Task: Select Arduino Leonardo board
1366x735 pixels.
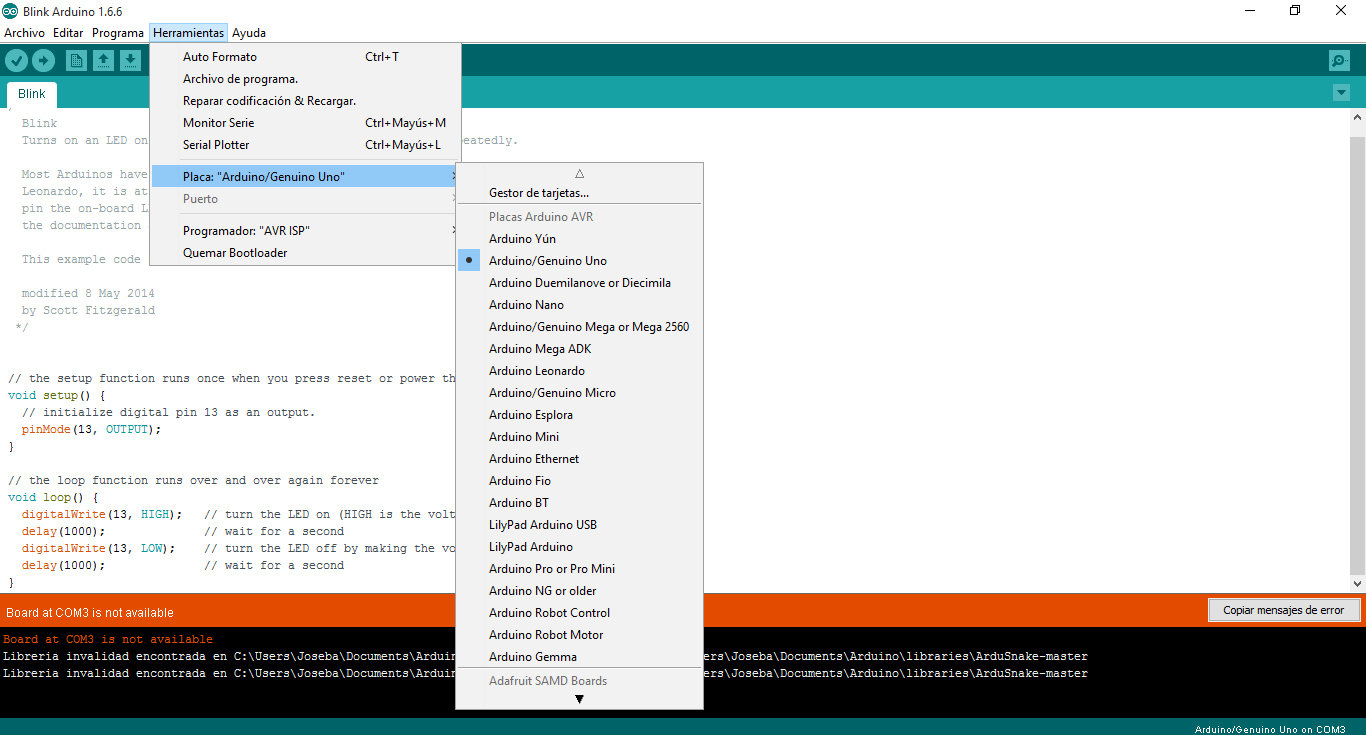Action: click(x=579, y=371)
